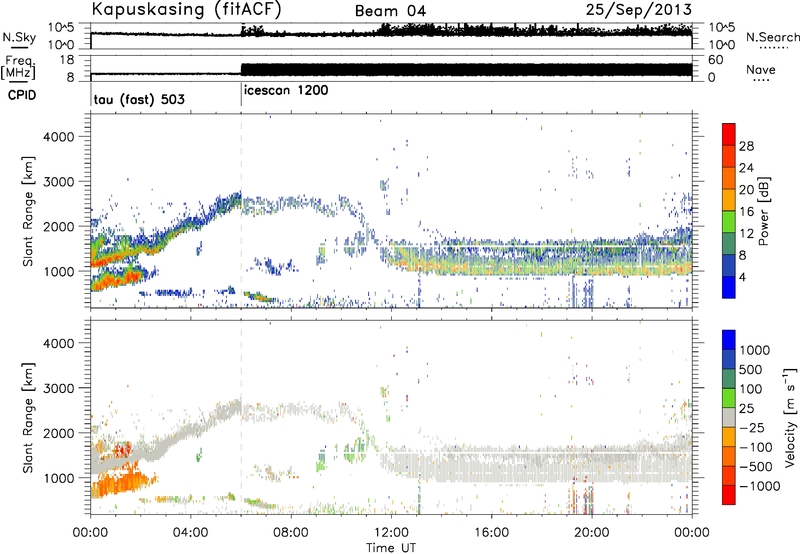Click the '12:00' time axis tick

click(x=391, y=533)
